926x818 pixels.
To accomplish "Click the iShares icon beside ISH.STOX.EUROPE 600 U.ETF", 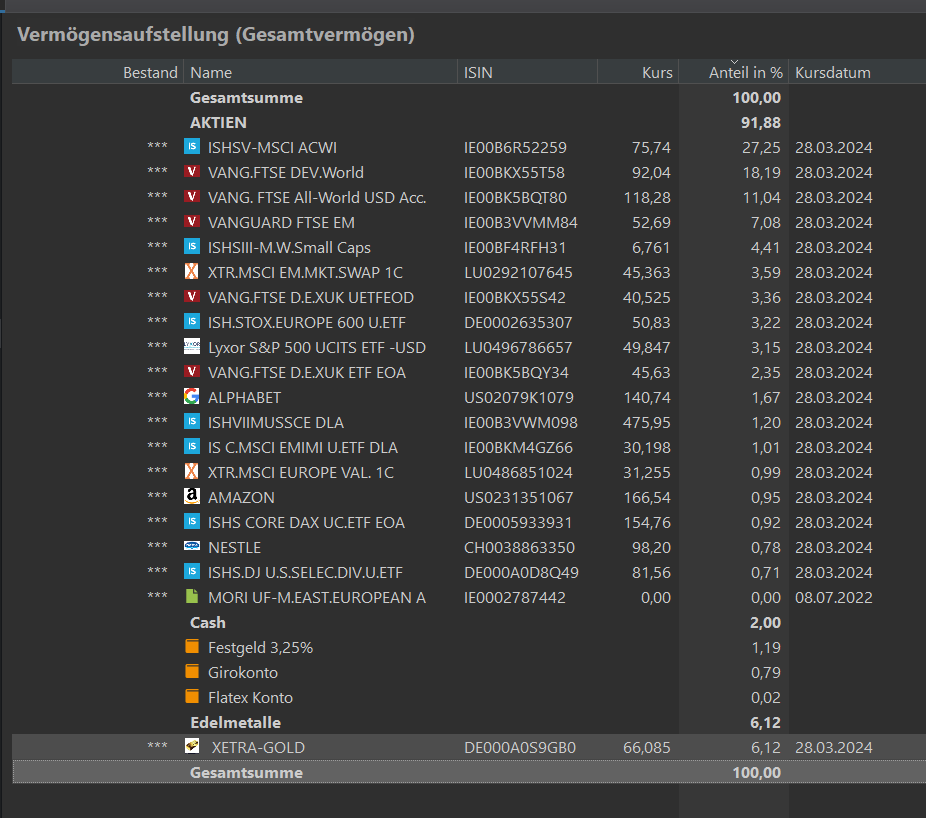I will click(192, 321).
